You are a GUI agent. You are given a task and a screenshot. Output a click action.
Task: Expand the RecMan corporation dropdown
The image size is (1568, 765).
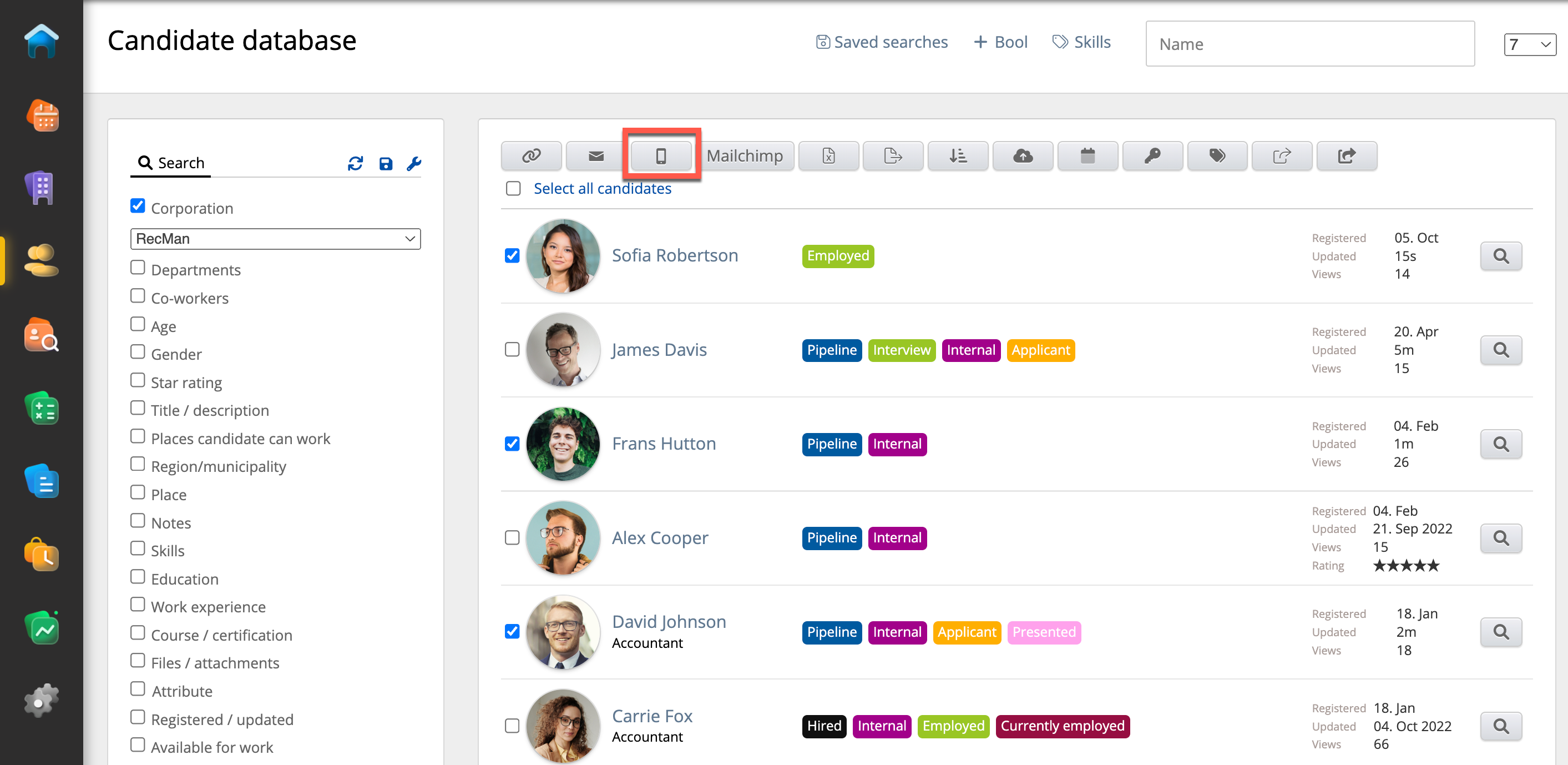pos(275,239)
